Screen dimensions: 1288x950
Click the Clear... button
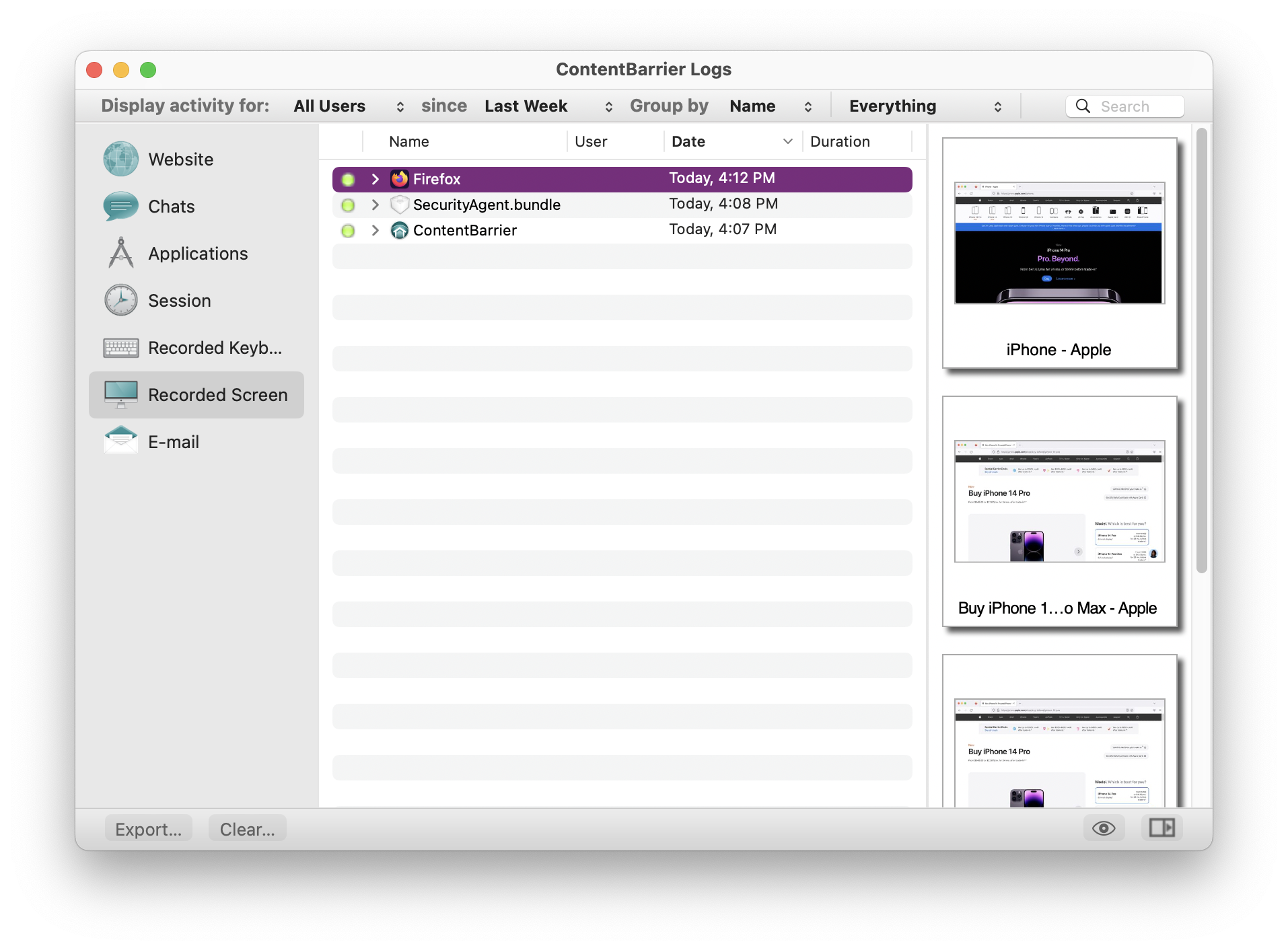[x=248, y=829]
